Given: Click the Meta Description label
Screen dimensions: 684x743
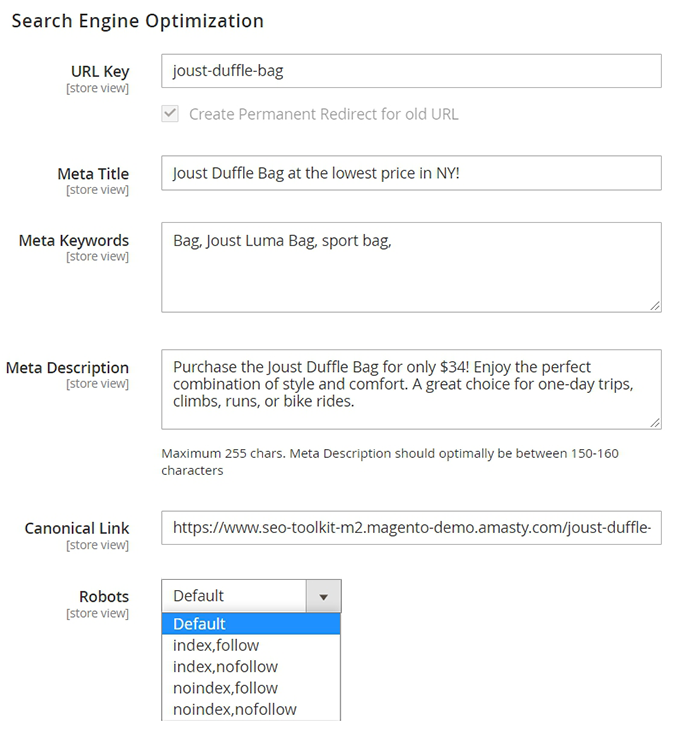Looking at the screenshot, I should pyautogui.click(x=67, y=368).
